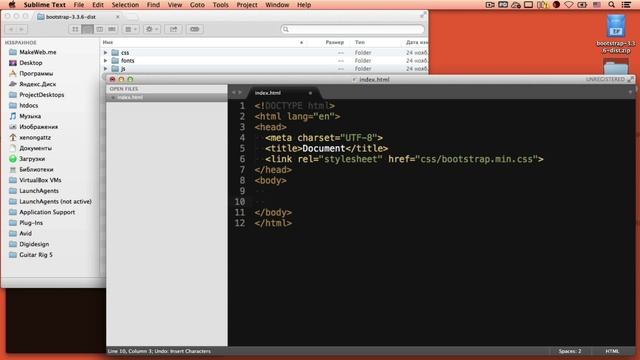Open Изображения in Finder sidebar
Screen dimensions: 640x360
pos(38,127)
